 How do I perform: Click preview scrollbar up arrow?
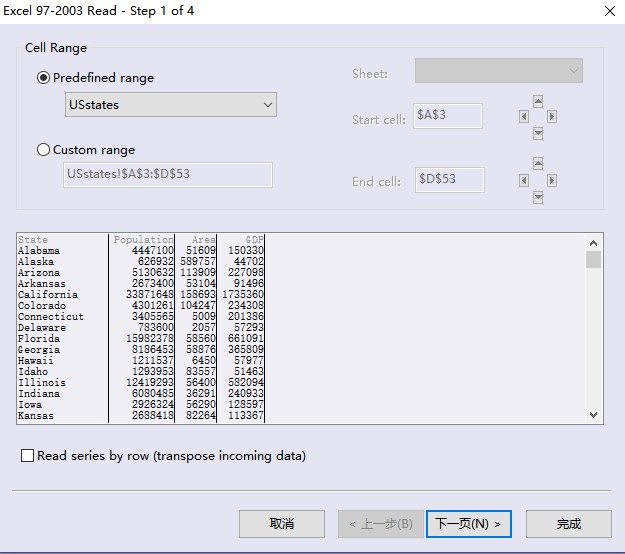(594, 243)
